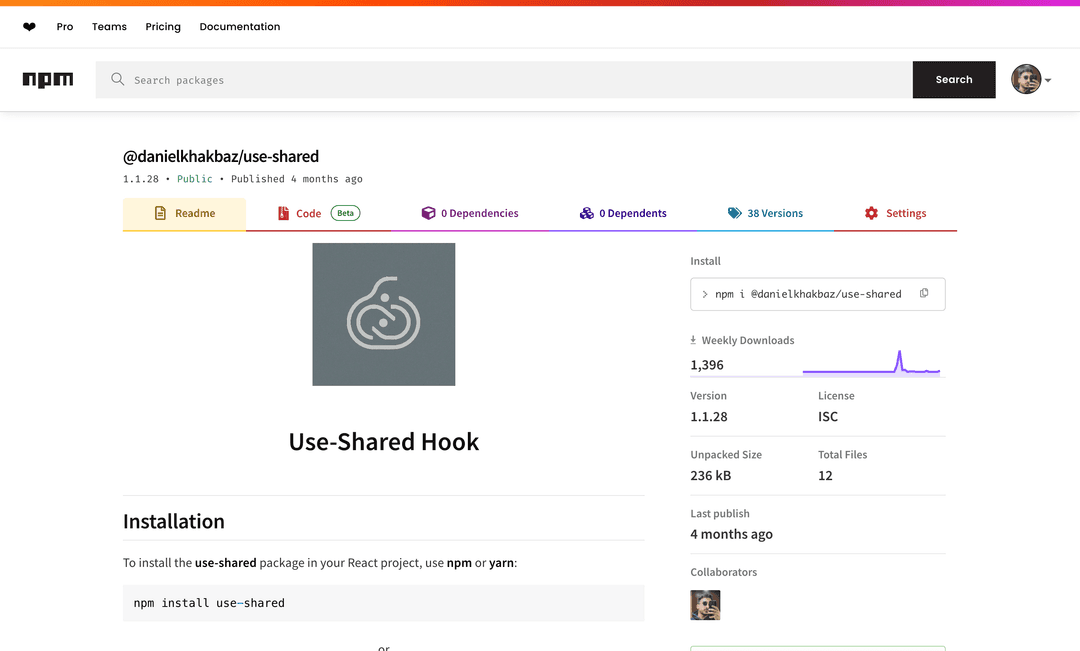Click the search magnifier icon

click(x=118, y=79)
